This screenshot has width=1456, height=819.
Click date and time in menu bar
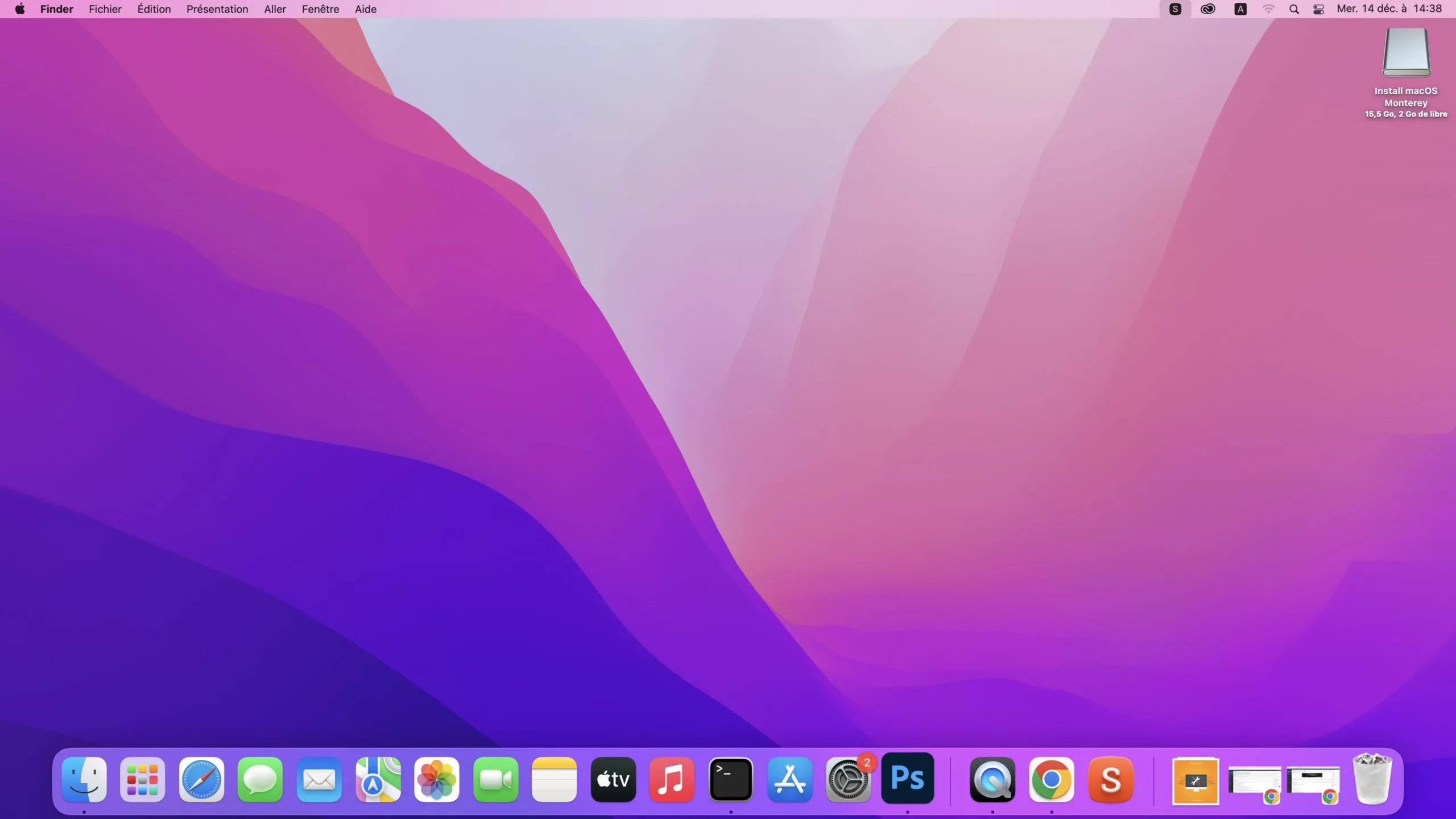coord(1389,9)
